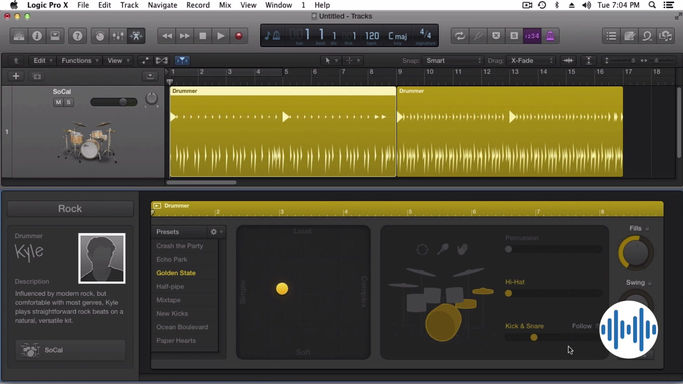The image size is (683, 384).
Task: Open the Note Pads button
Action: tap(629, 36)
